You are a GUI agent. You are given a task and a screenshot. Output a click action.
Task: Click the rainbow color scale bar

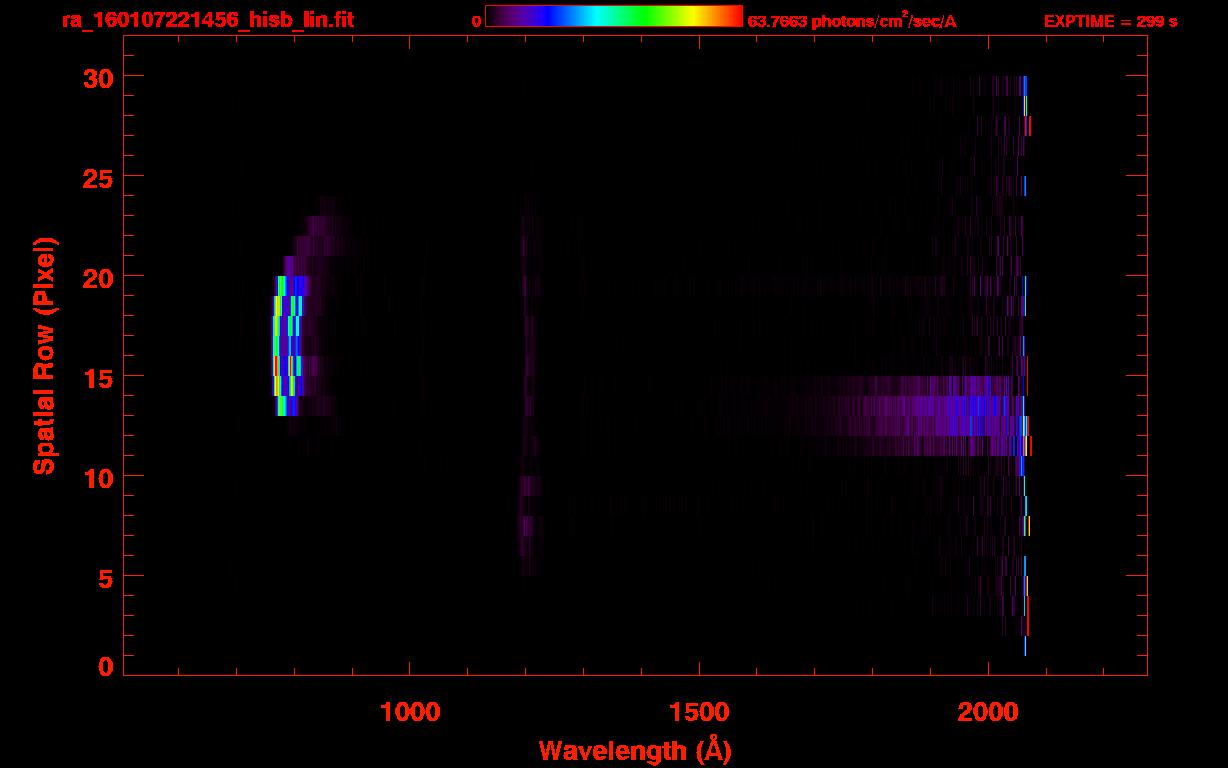(x=614, y=16)
